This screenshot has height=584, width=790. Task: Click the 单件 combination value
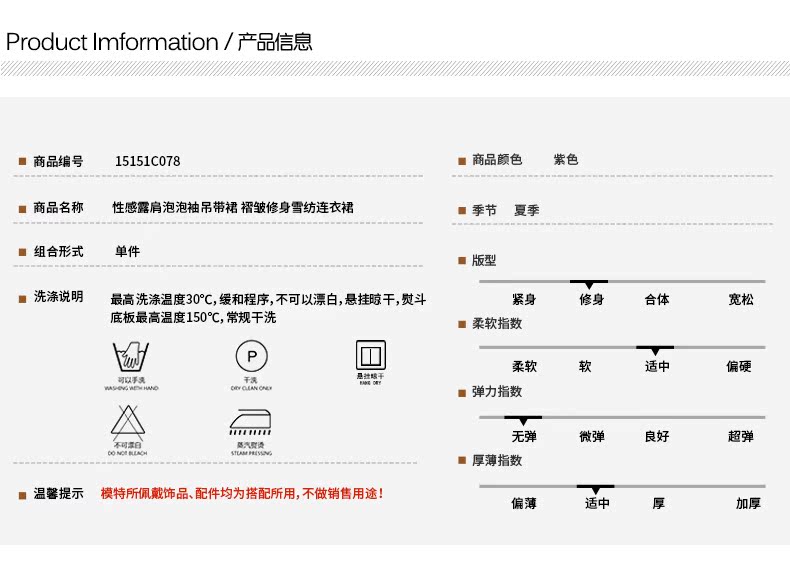point(127,251)
